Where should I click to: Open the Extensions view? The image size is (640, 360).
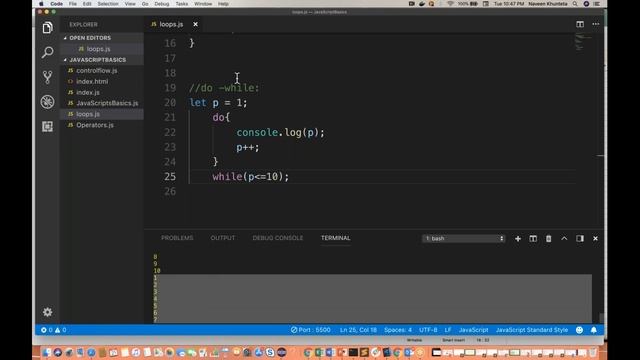coord(47,127)
